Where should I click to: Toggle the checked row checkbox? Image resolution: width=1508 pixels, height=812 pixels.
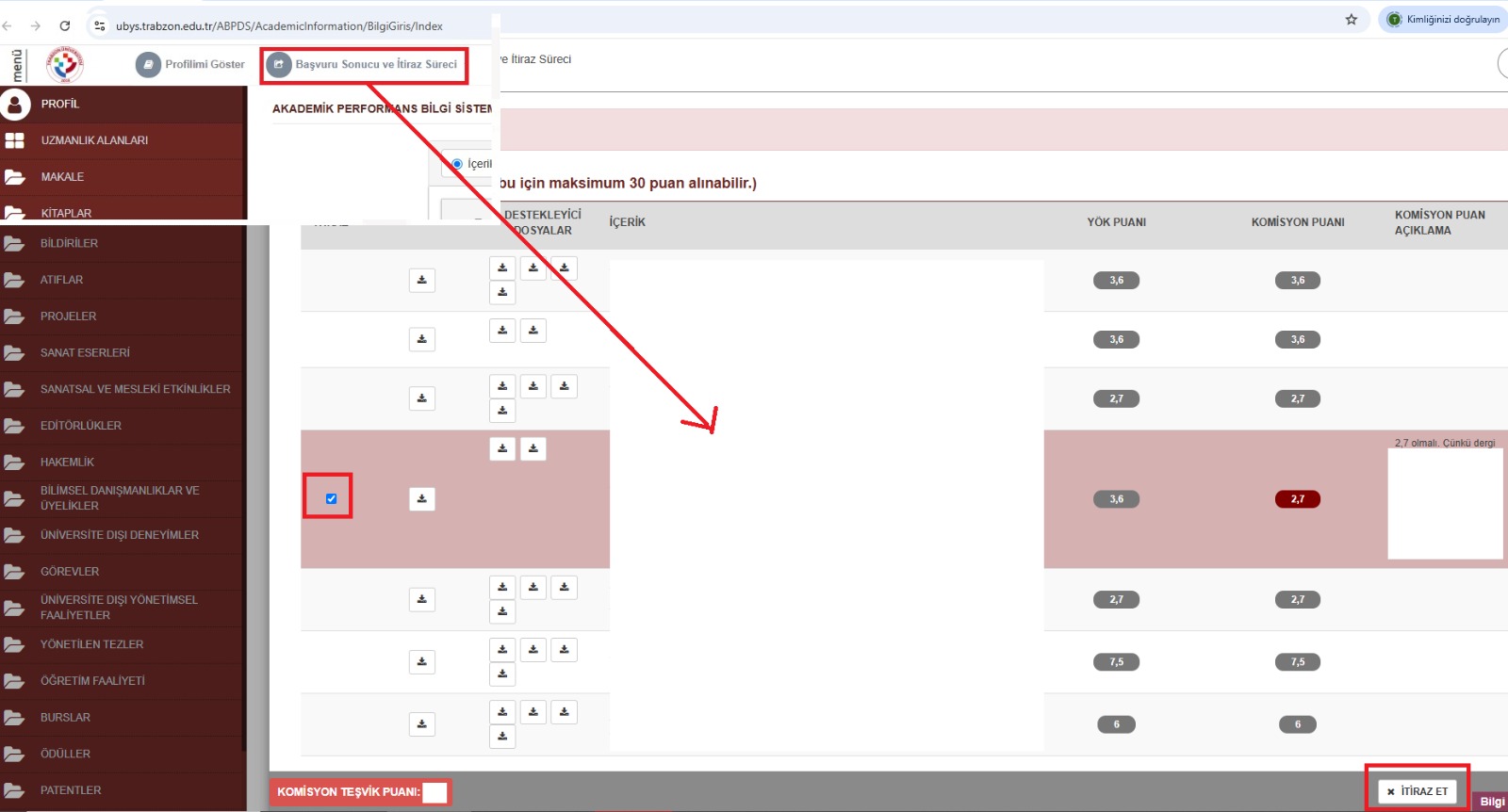point(331,498)
